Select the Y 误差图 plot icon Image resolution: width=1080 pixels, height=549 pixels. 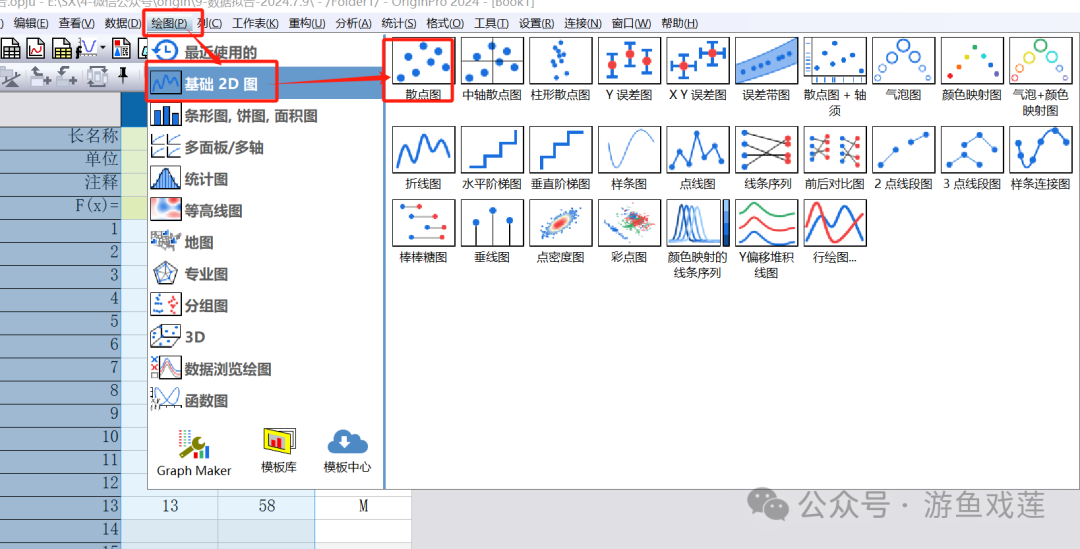pos(629,61)
